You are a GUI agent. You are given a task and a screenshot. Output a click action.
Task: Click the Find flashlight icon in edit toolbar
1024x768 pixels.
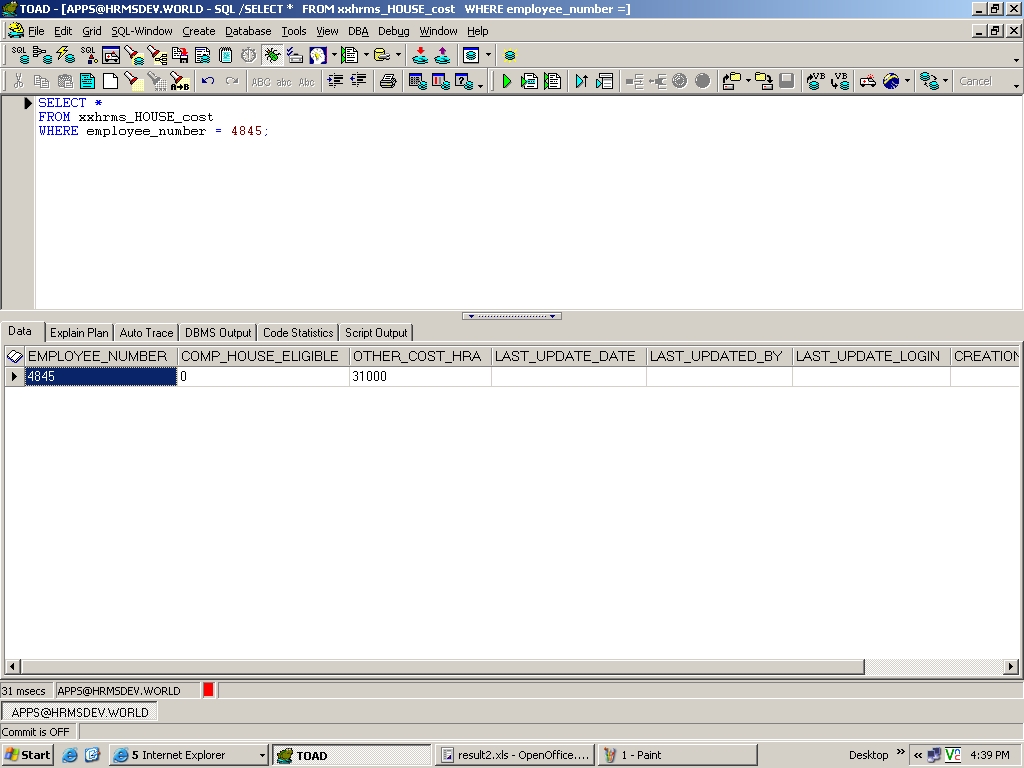click(x=134, y=81)
